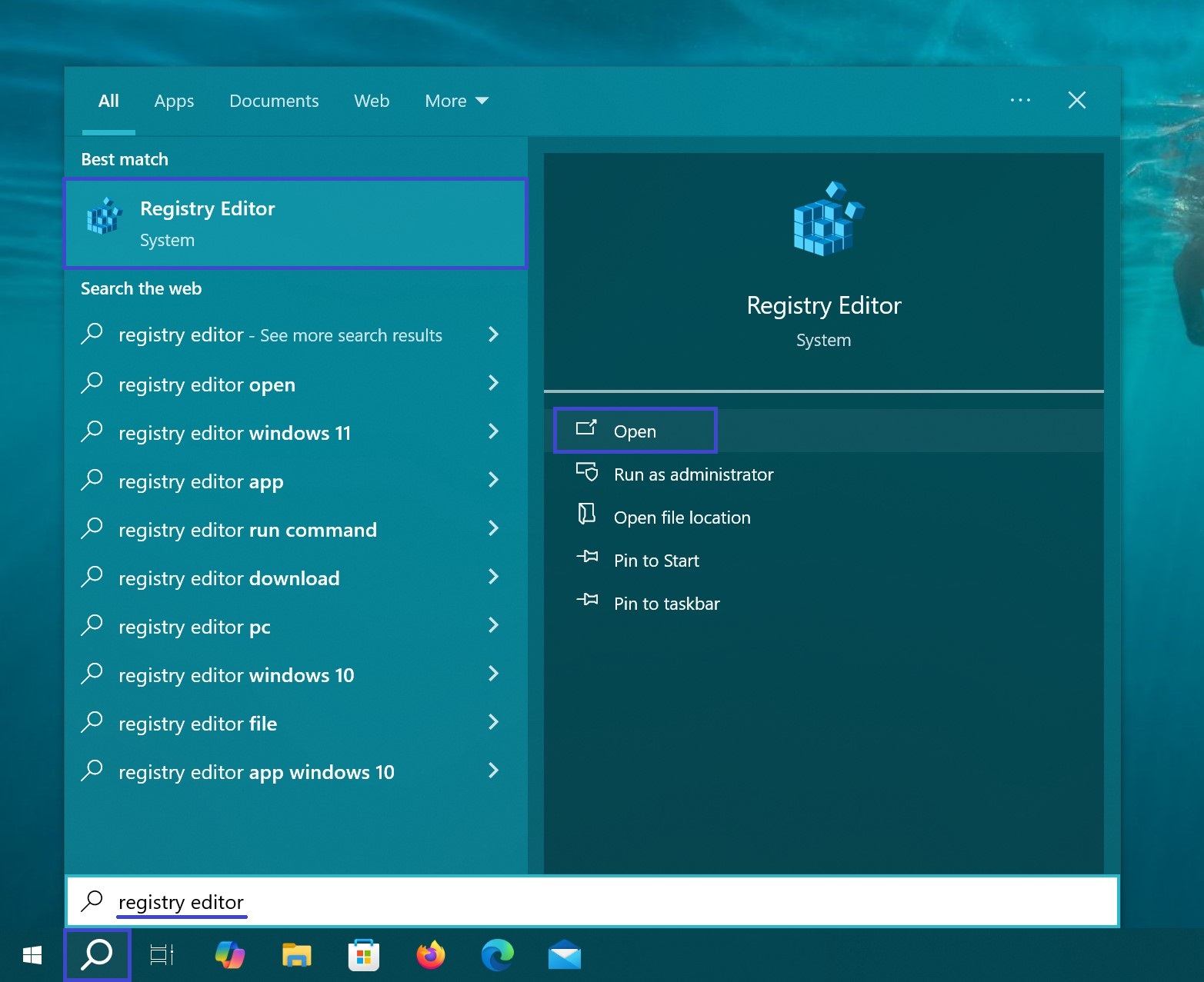Open the Mail app from the taskbar
This screenshot has width=1204, height=982.
tap(565, 955)
